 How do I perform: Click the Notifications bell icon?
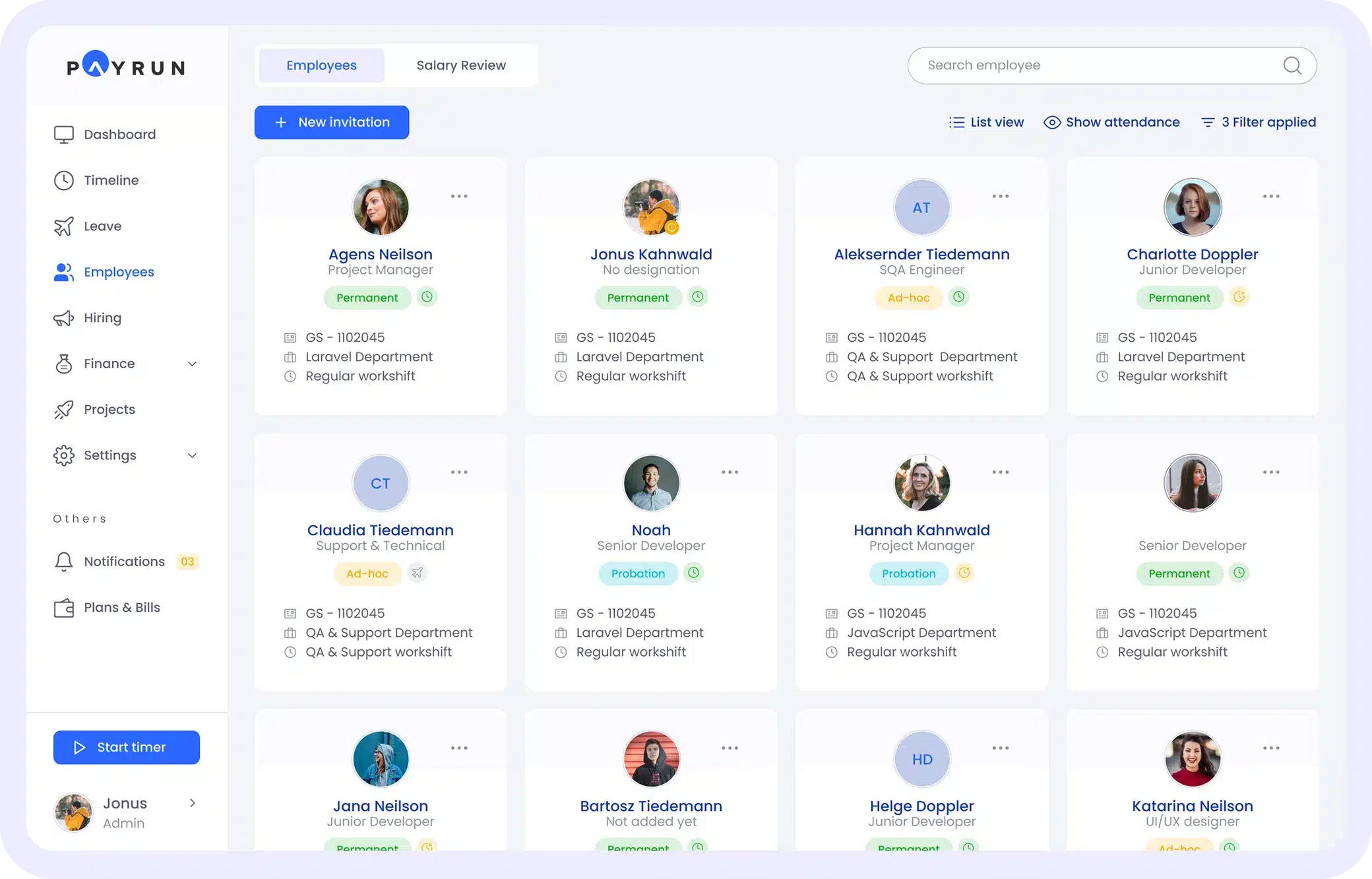tap(64, 562)
